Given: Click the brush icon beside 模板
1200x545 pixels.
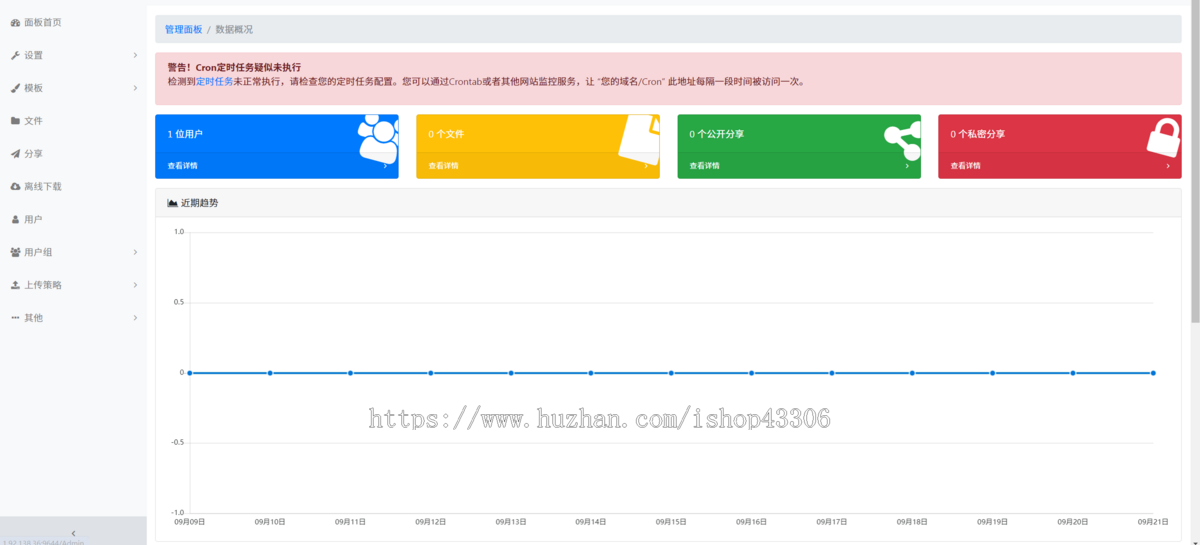Looking at the screenshot, I should 15,88.
